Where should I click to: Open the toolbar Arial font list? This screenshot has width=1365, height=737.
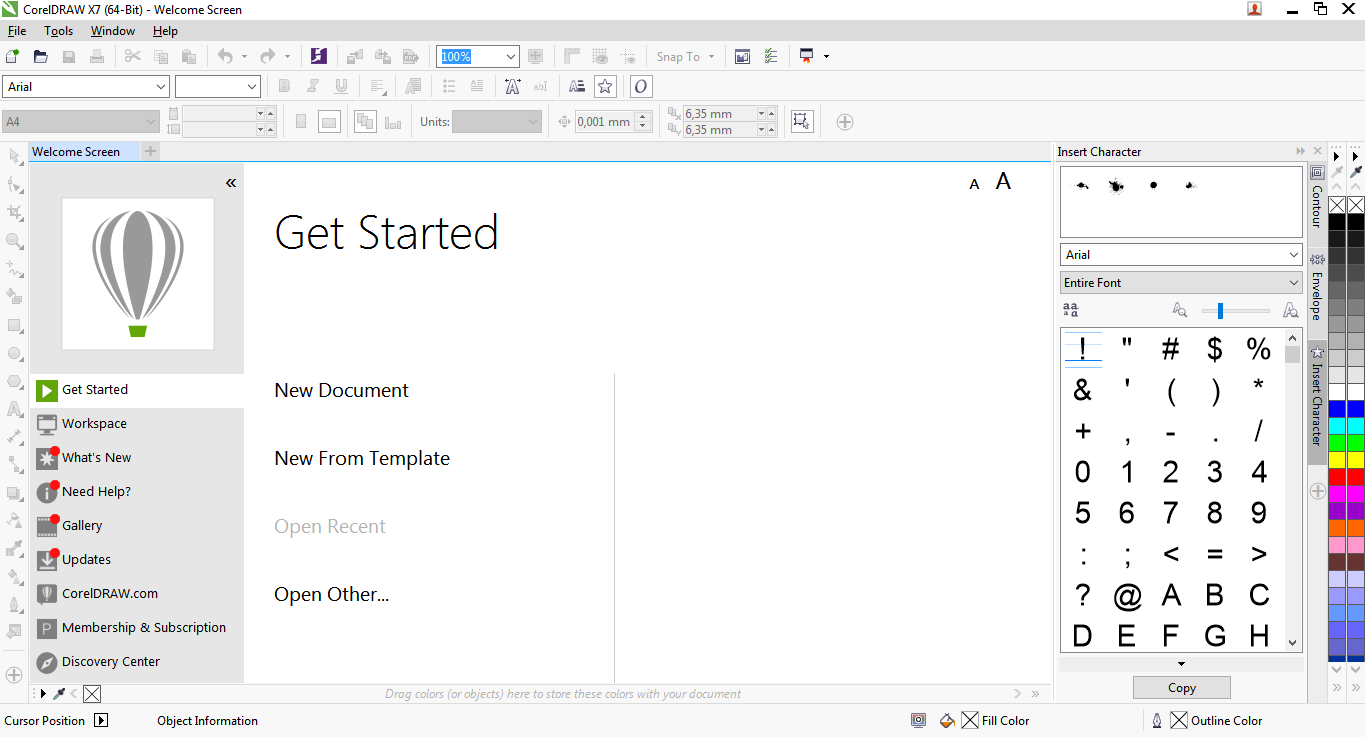tap(161, 87)
